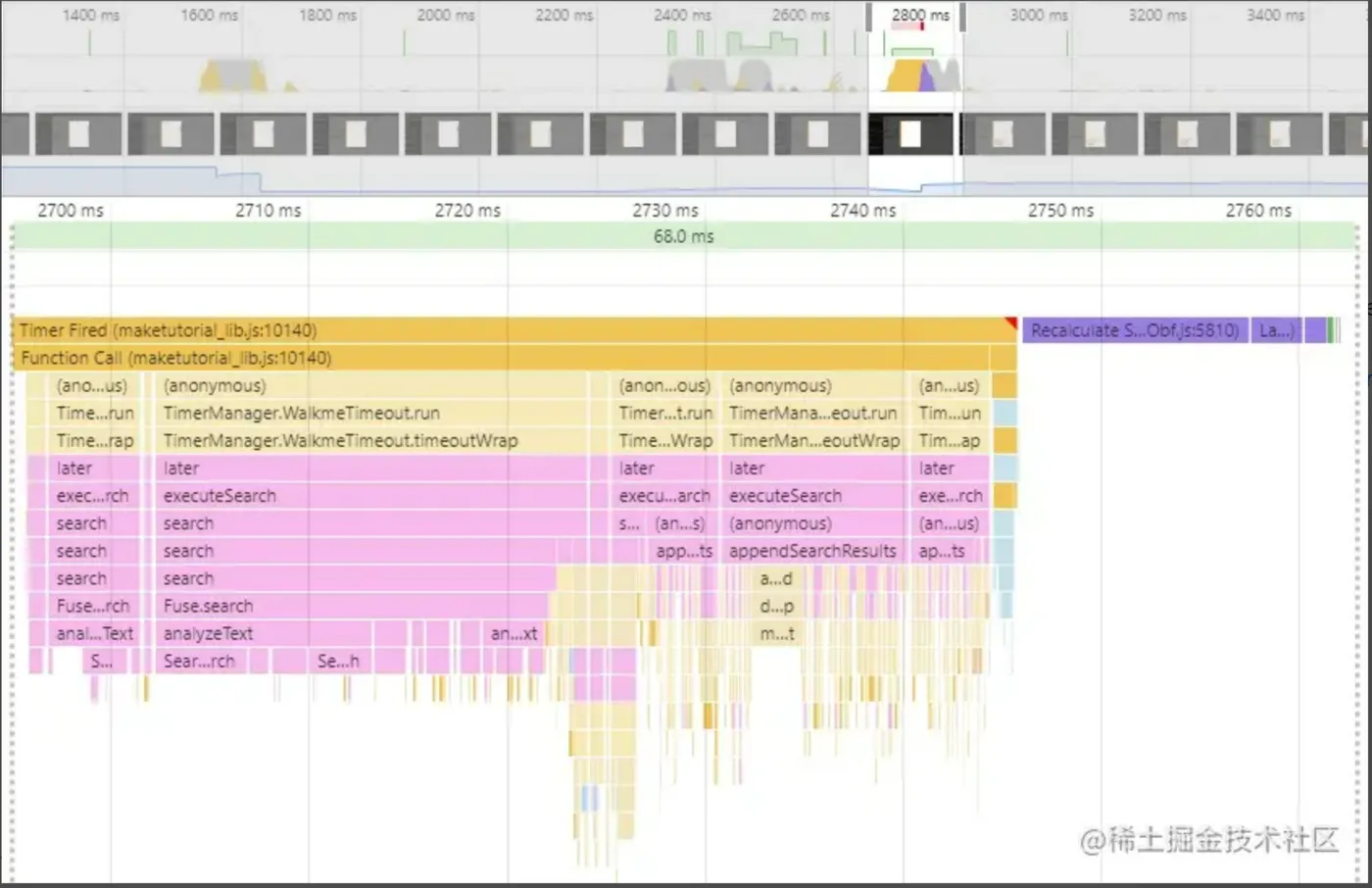Click the executeSearch block under TimerManager.WalkmeTimeout.timeoutWrap
1372x888 pixels.
click(x=370, y=496)
